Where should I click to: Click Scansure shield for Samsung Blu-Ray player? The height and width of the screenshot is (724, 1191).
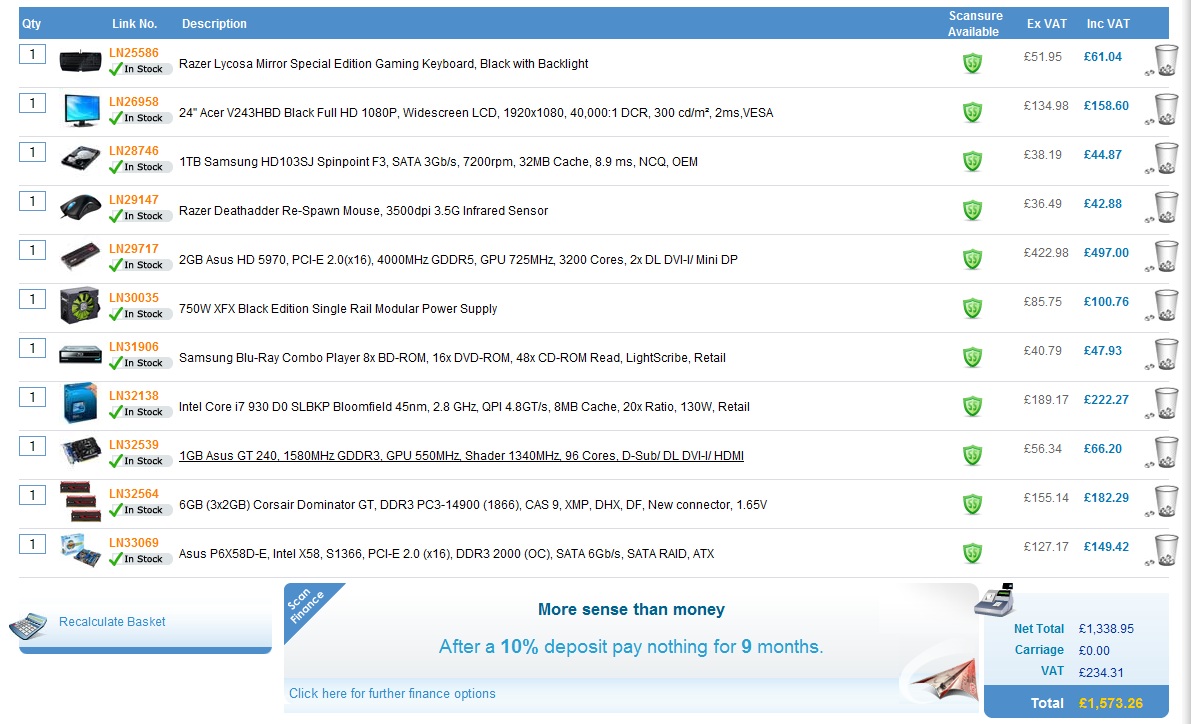972,357
